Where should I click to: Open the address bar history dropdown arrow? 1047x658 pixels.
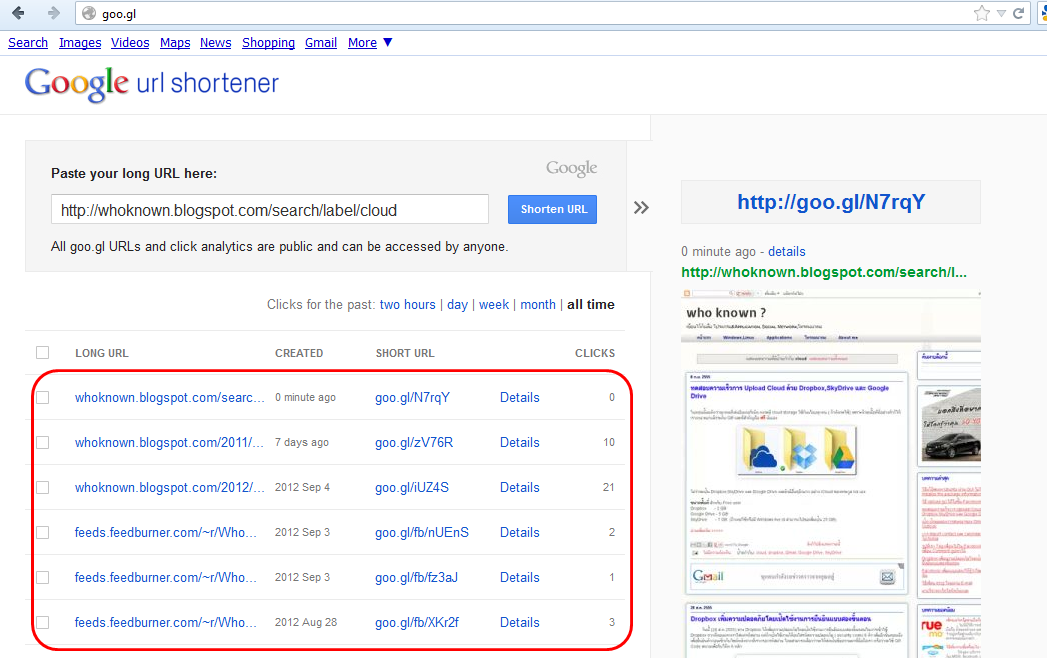(1001, 13)
